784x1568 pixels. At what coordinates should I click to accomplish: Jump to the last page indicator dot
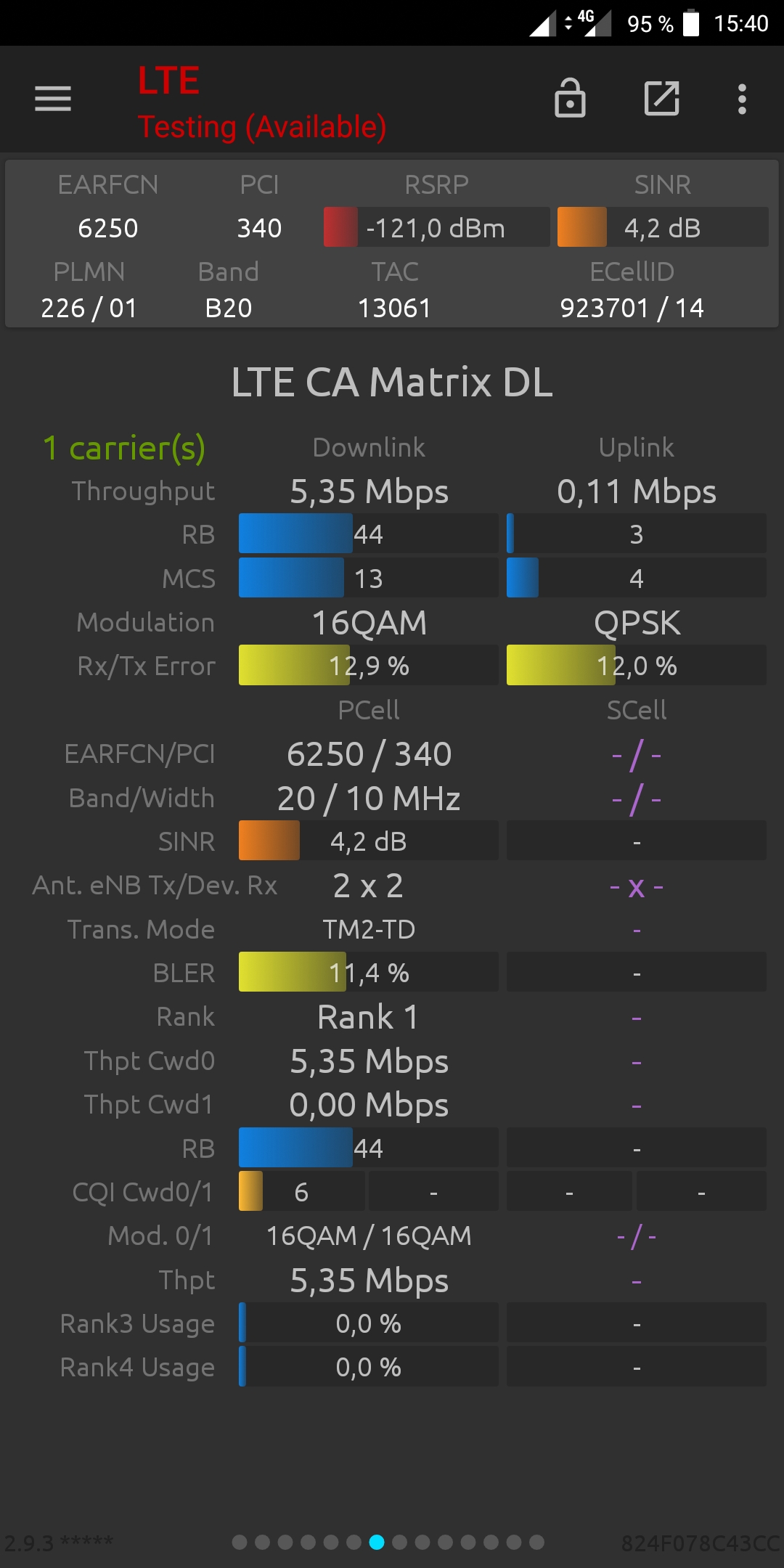coord(536,1542)
